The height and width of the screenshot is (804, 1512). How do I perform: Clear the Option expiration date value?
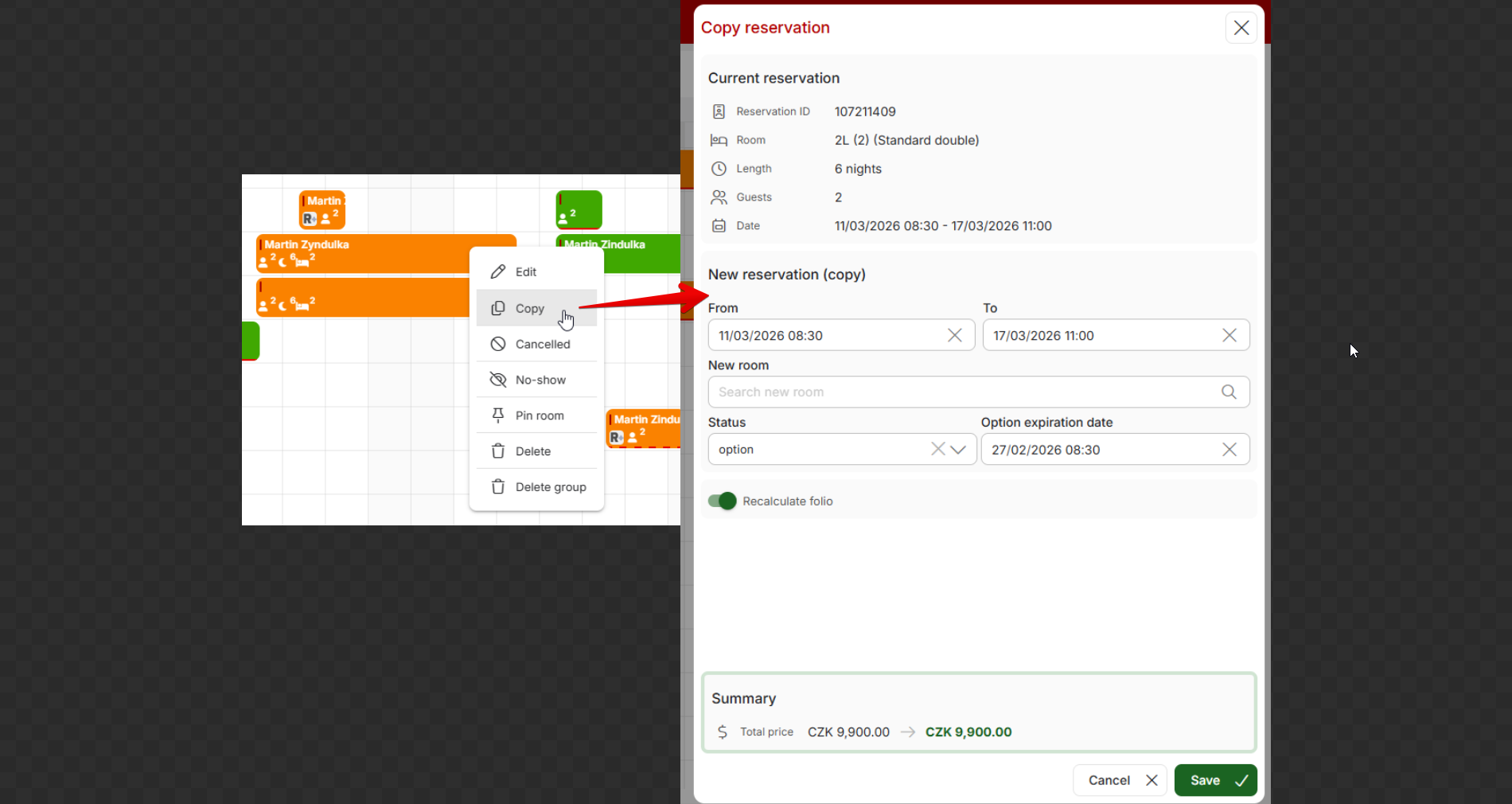point(1229,450)
